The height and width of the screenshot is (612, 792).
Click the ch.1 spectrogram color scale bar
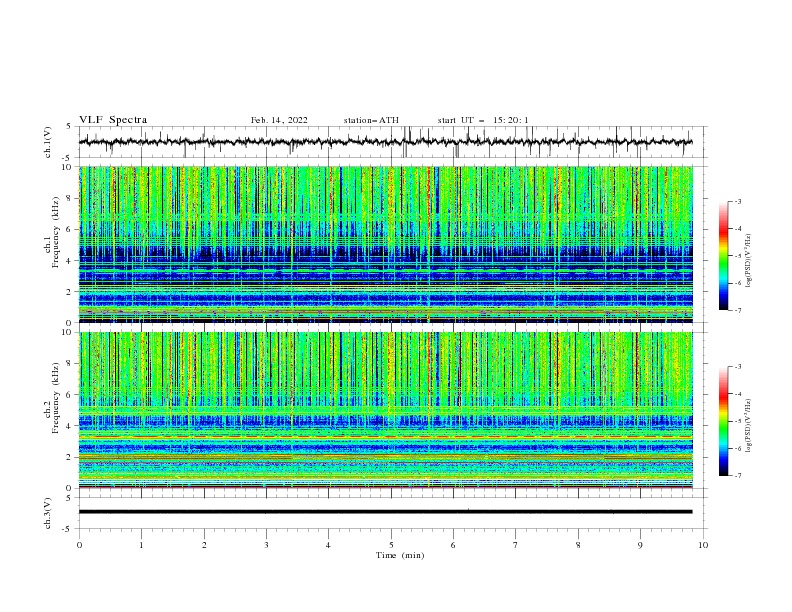pyautogui.click(x=723, y=255)
